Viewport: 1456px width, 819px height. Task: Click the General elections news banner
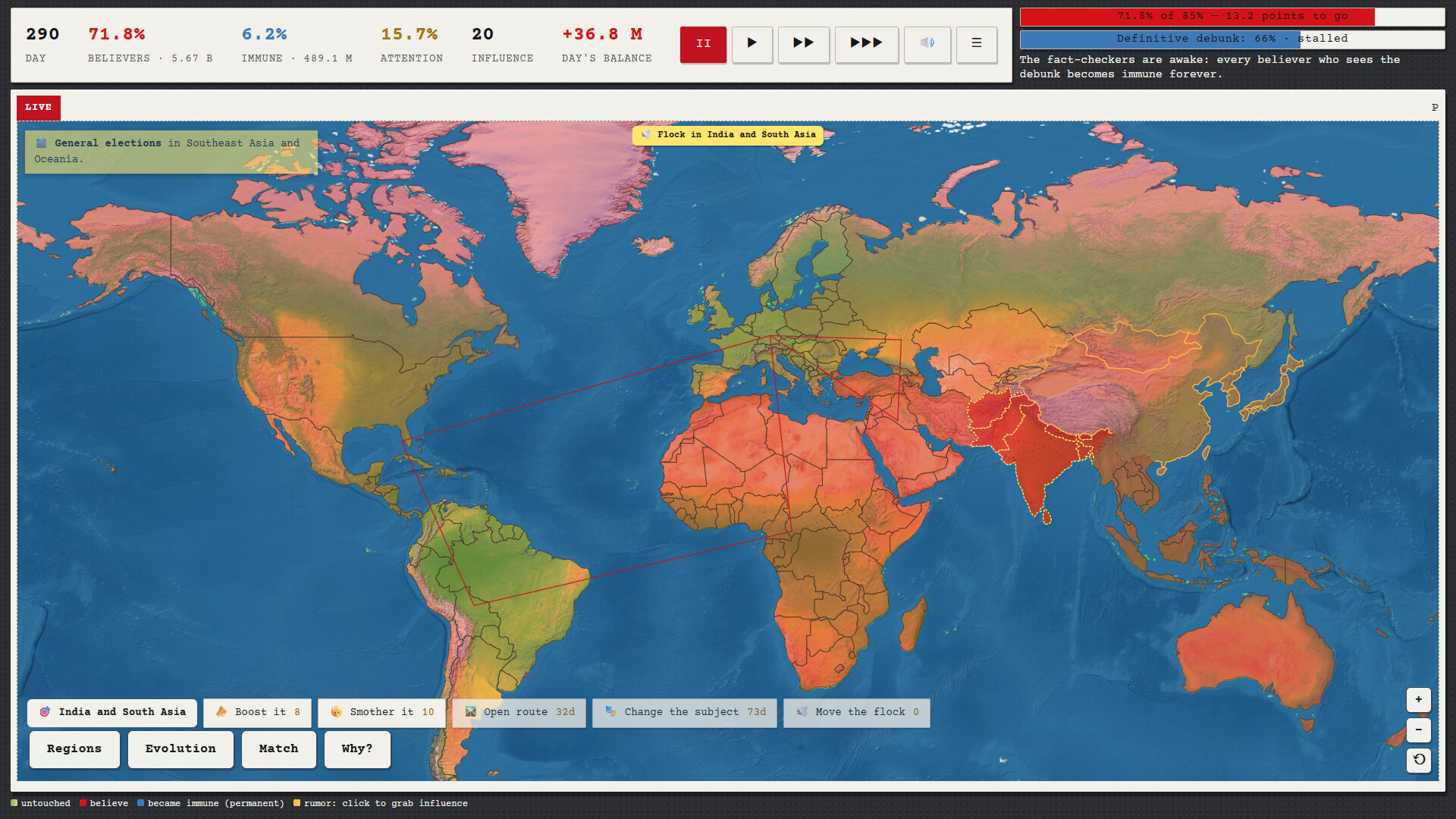point(171,152)
